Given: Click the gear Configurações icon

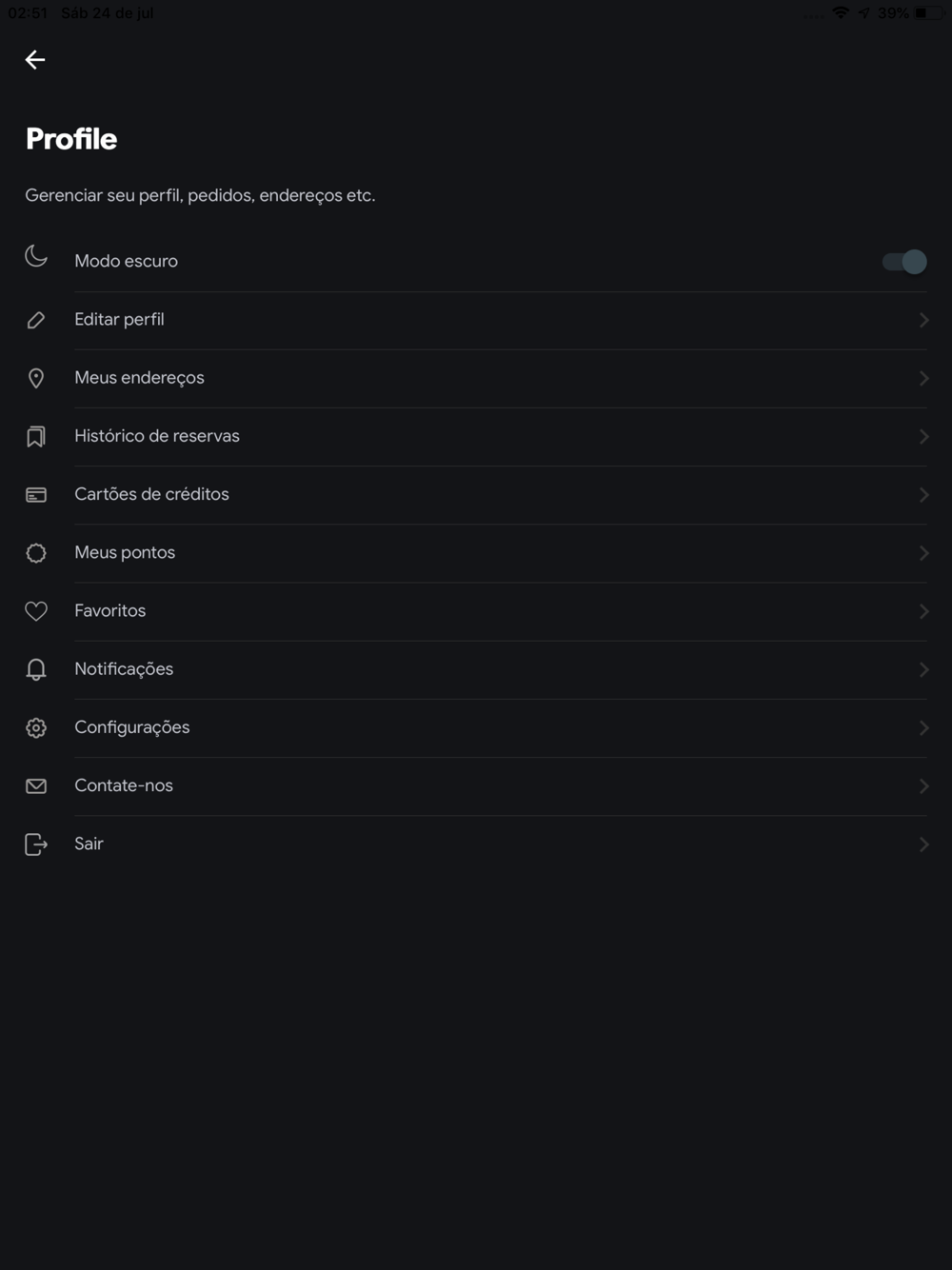Looking at the screenshot, I should 36,727.
